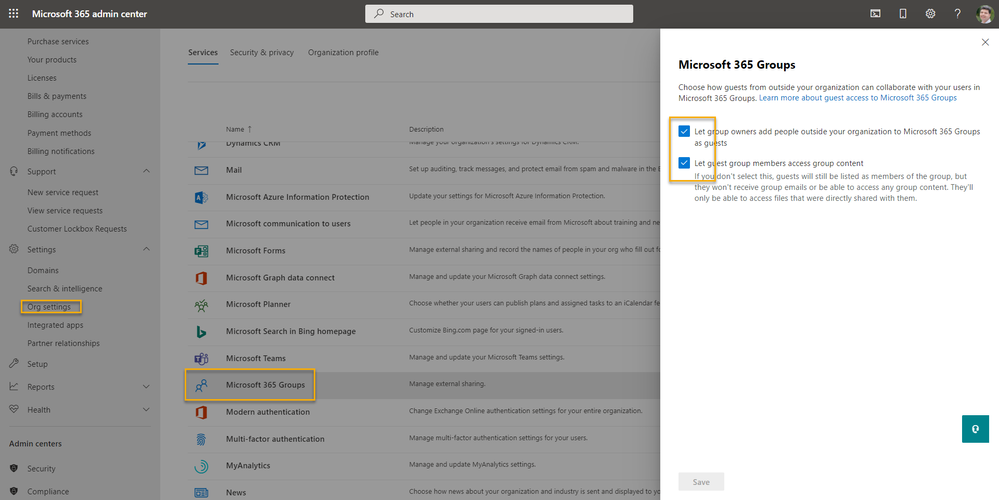Open New service request
Screen dimensions: 999x500
(62, 192)
